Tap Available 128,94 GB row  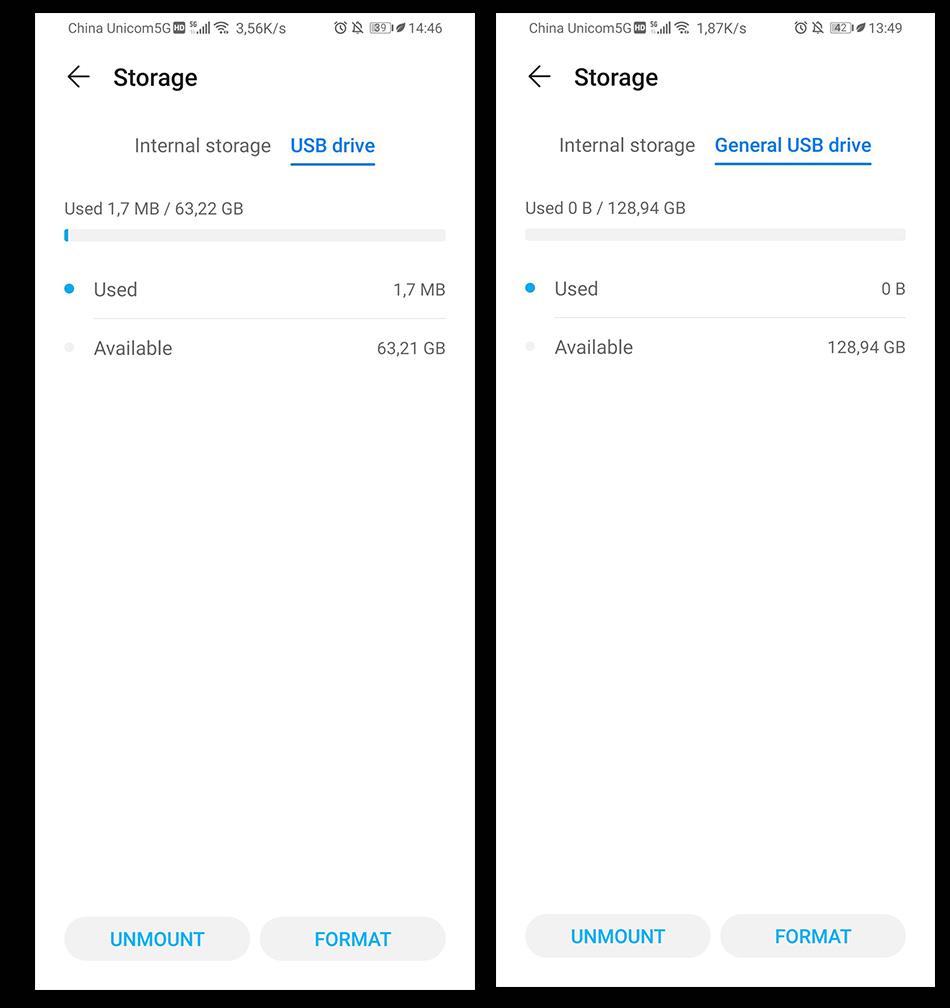715,348
